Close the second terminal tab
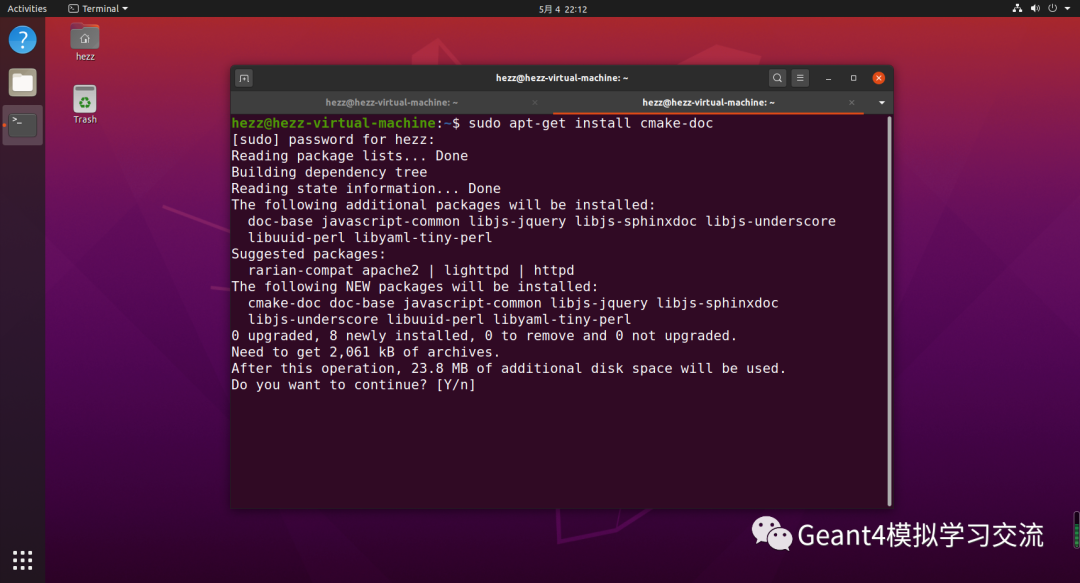This screenshot has height=583, width=1080. point(851,103)
